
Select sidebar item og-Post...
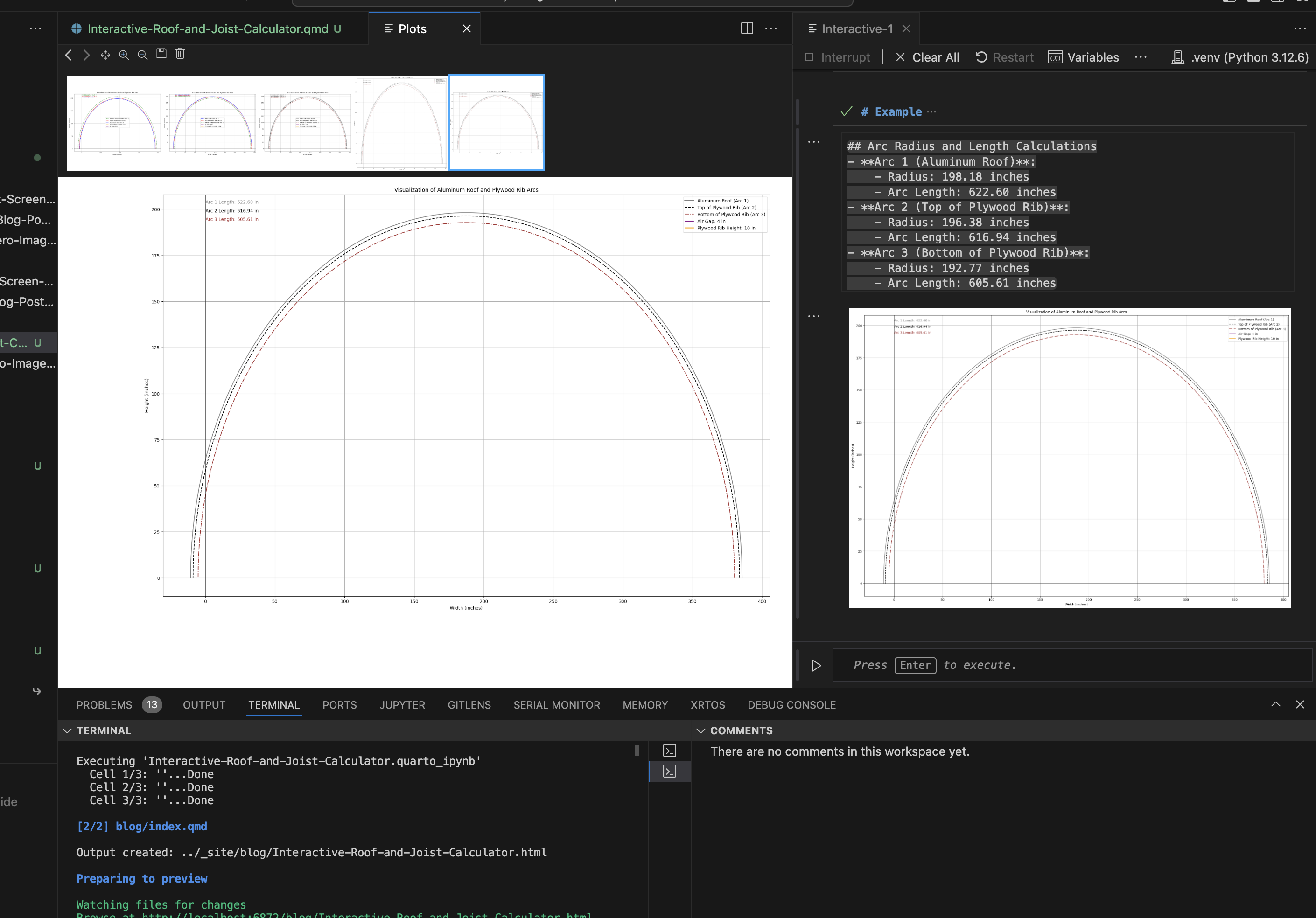pos(28,301)
